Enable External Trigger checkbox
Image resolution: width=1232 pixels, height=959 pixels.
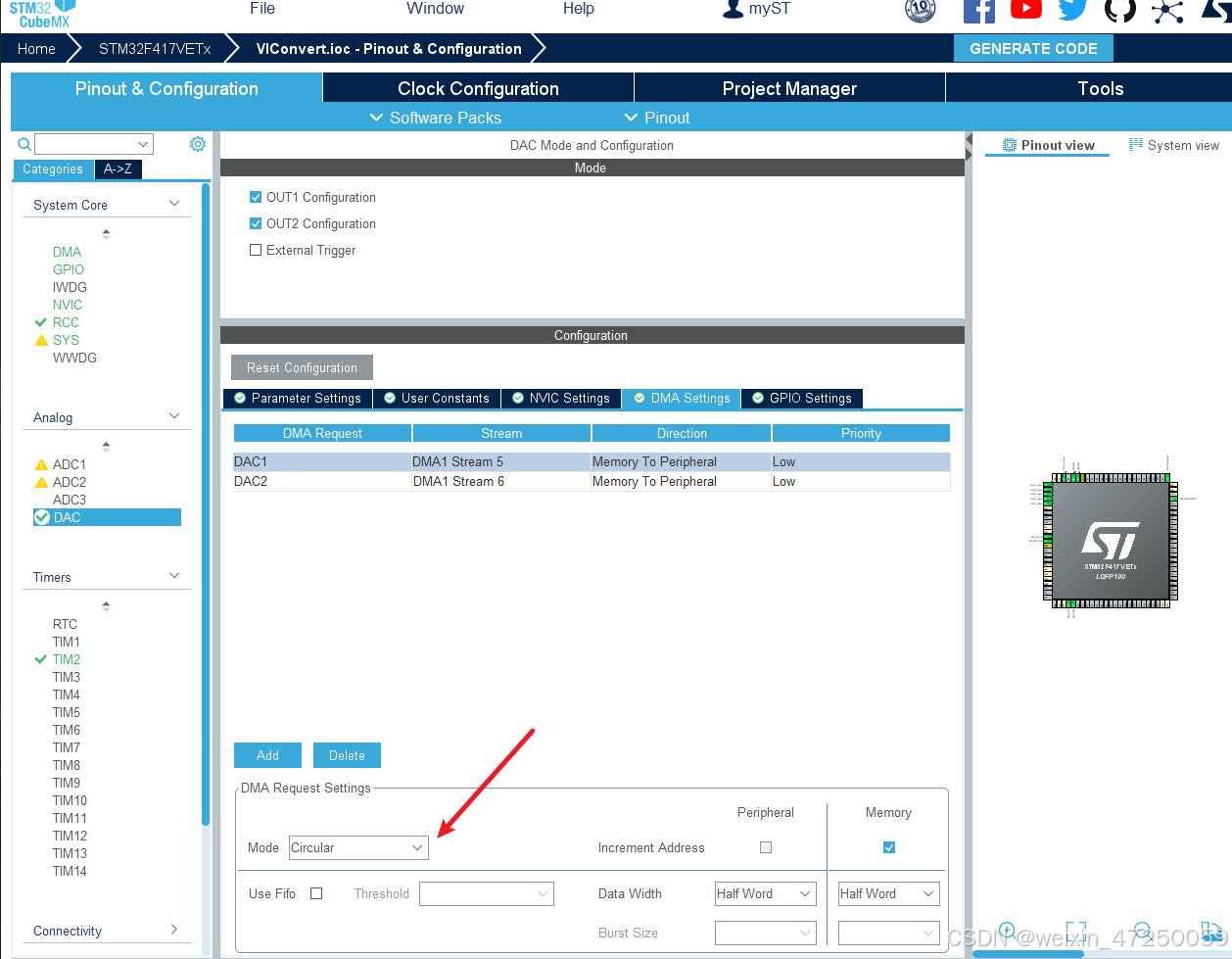(x=256, y=250)
